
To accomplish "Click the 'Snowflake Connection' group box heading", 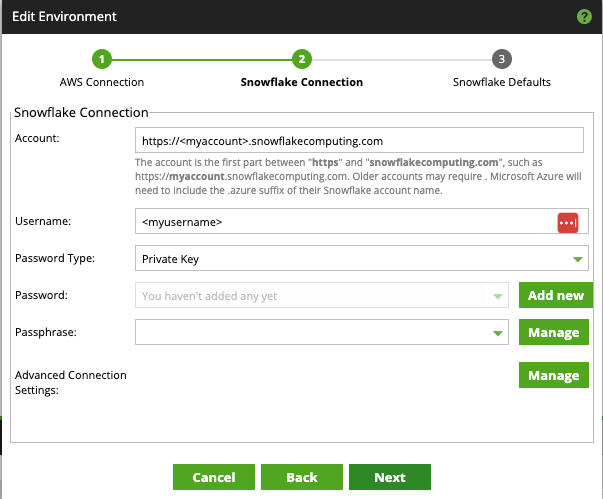I will coord(81,113).
